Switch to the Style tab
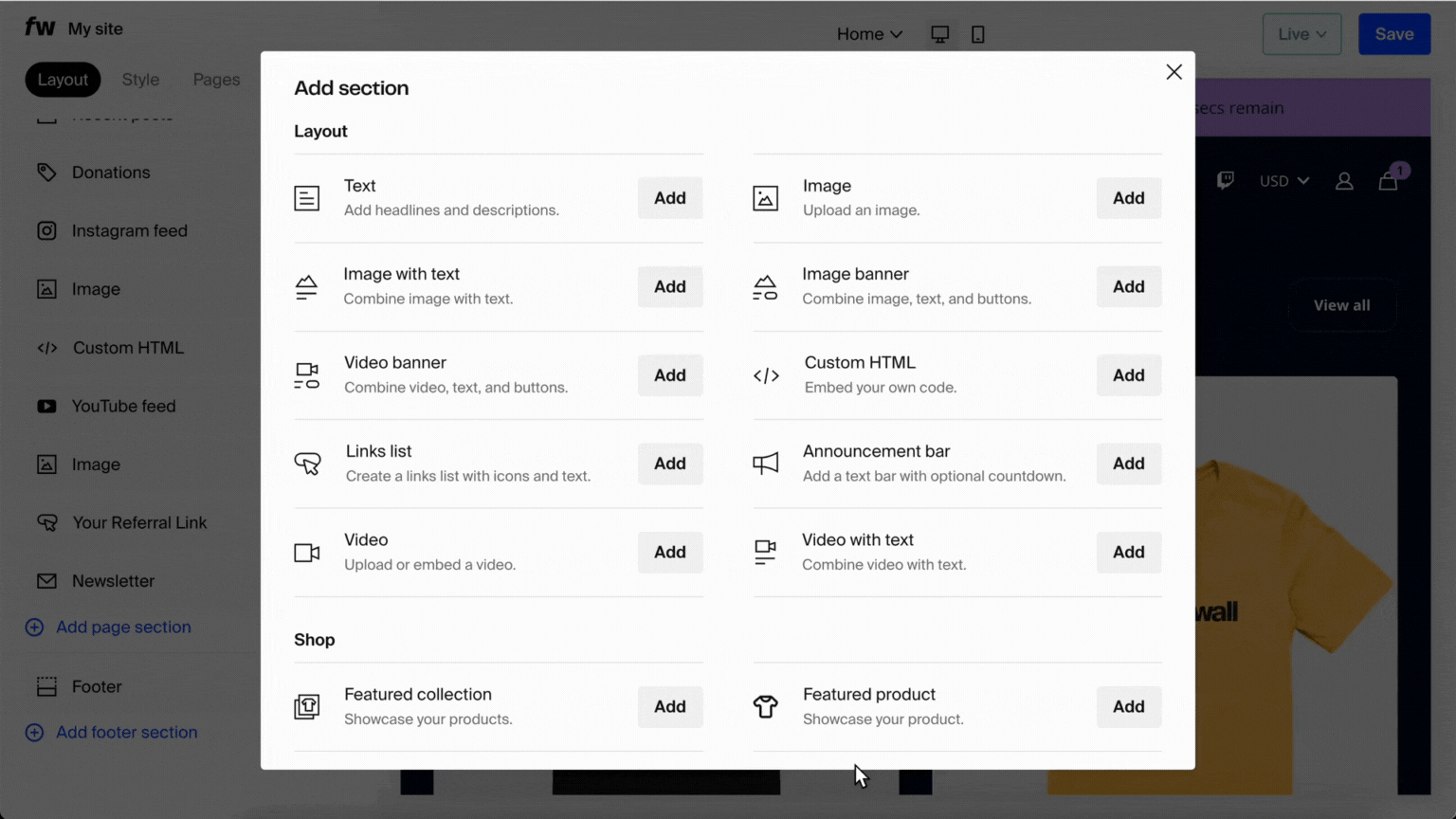This screenshot has height=819, width=1456. (140, 80)
